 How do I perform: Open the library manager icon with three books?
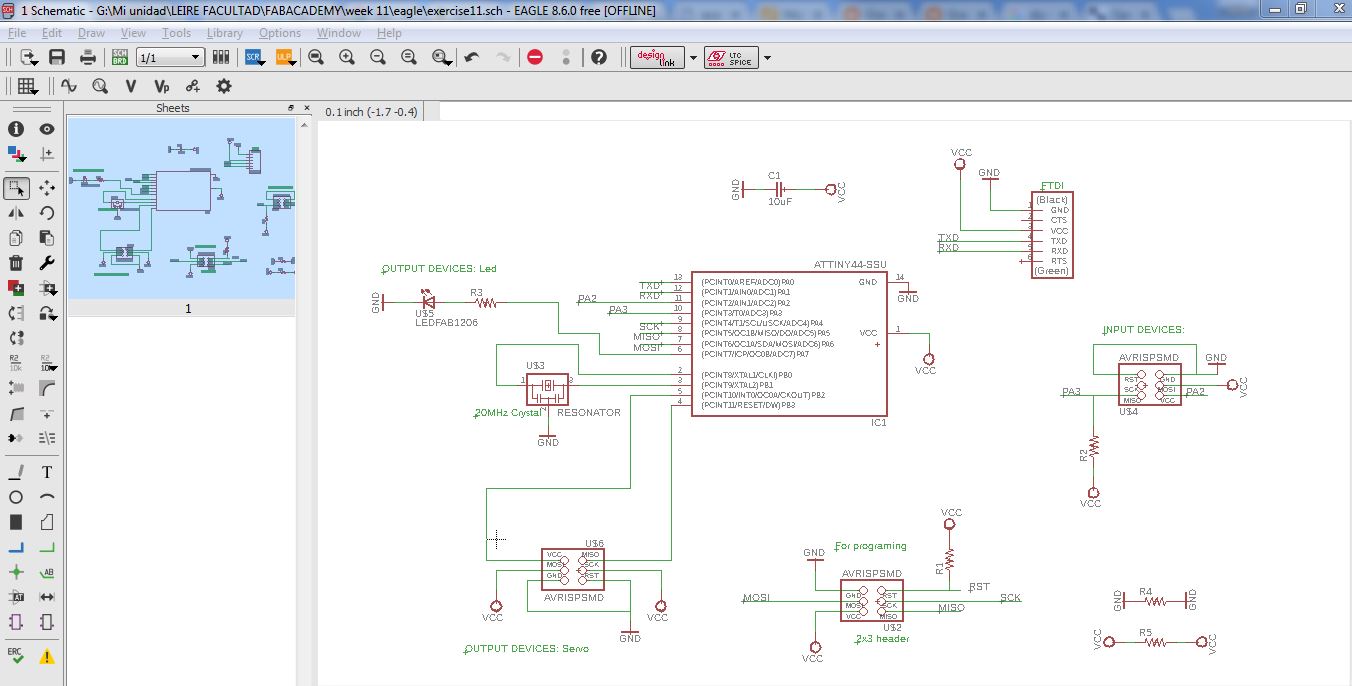pyautogui.click(x=221, y=57)
